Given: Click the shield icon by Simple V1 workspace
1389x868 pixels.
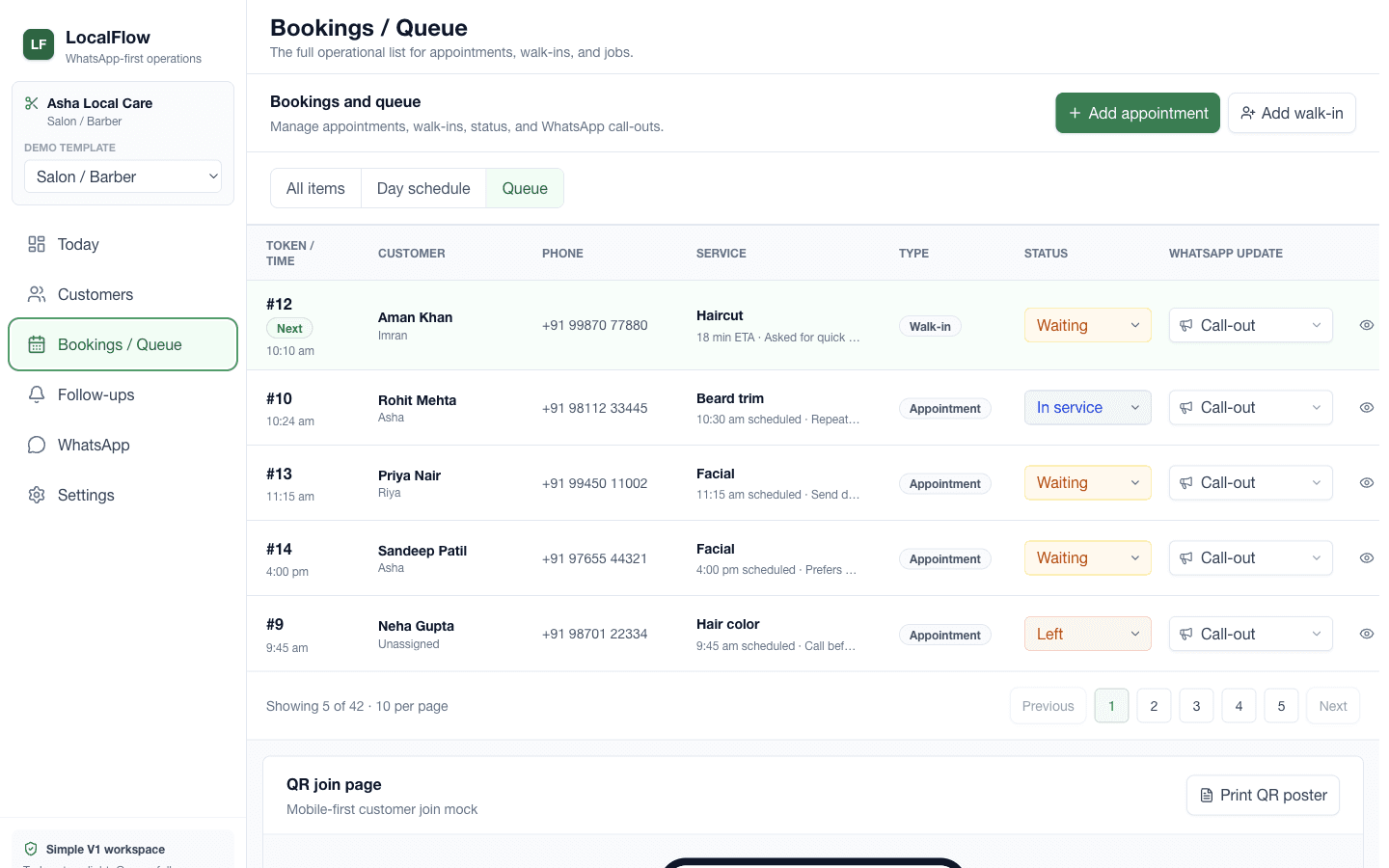Looking at the screenshot, I should click(x=31, y=850).
